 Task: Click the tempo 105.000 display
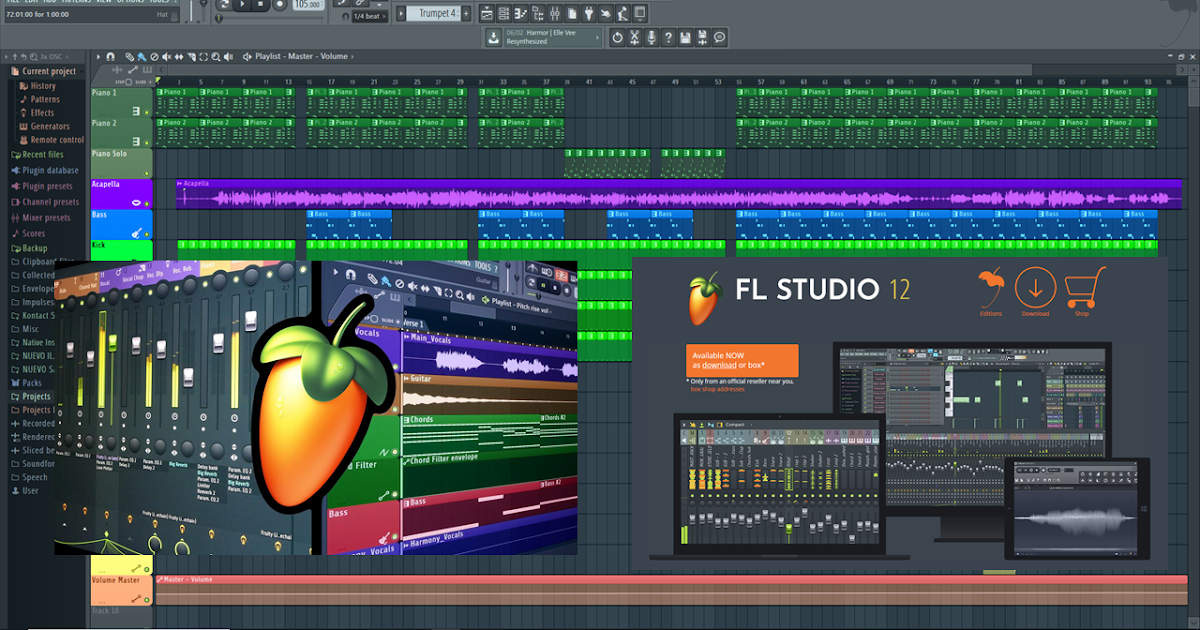(x=308, y=5)
